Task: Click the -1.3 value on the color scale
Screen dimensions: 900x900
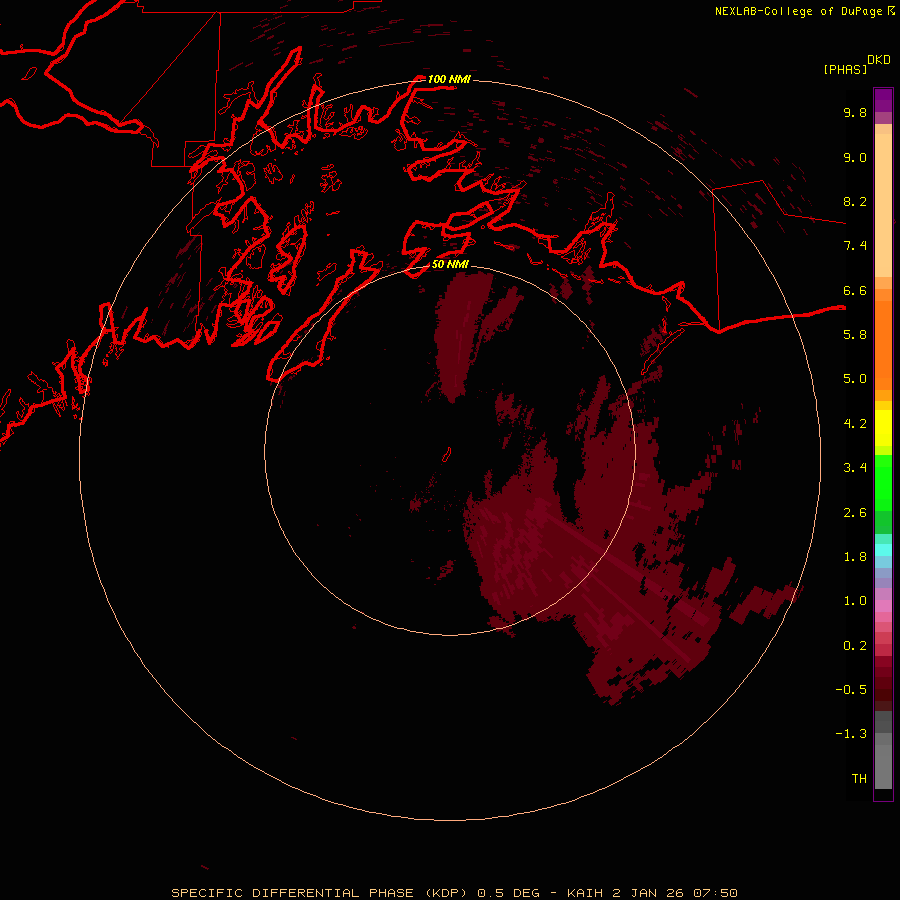Action: tap(851, 734)
